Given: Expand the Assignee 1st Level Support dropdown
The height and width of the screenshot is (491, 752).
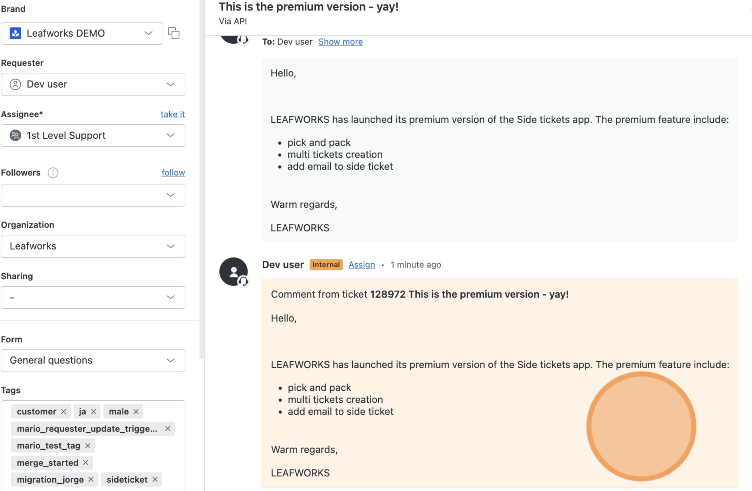Looking at the screenshot, I should click(x=93, y=136).
